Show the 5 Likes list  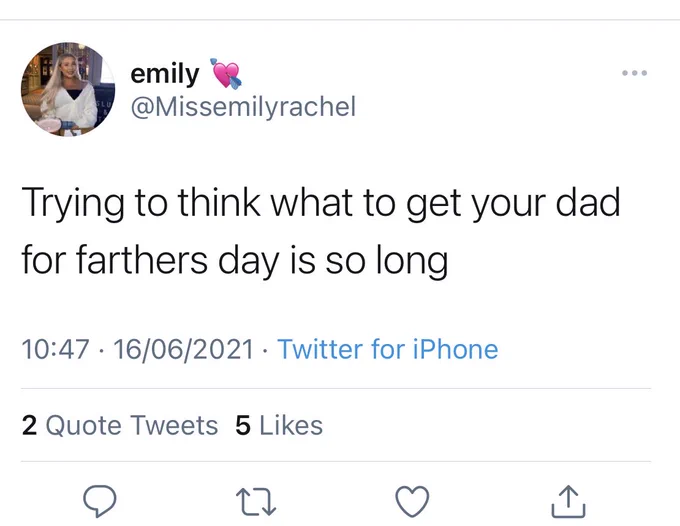coord(279,425)
